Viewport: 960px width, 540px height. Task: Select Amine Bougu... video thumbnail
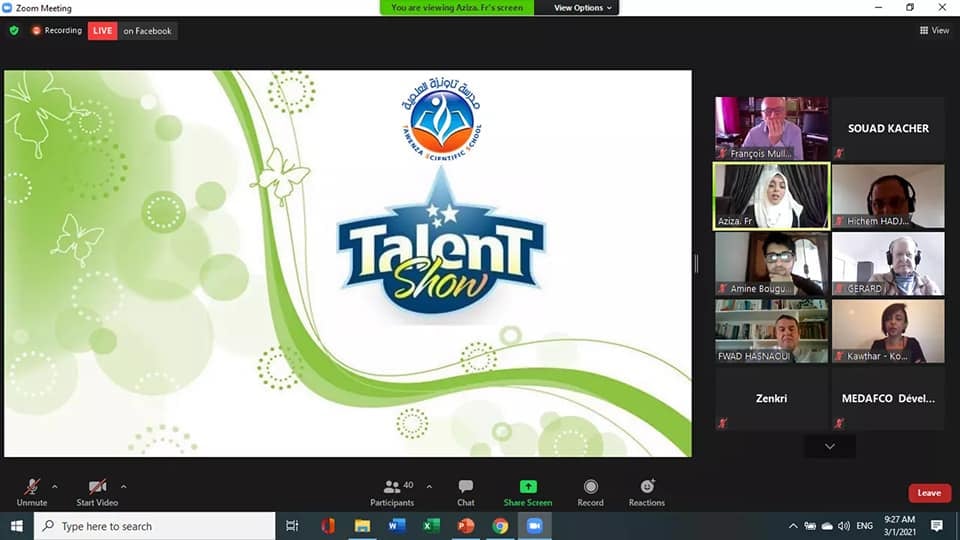tap(771, 264)
